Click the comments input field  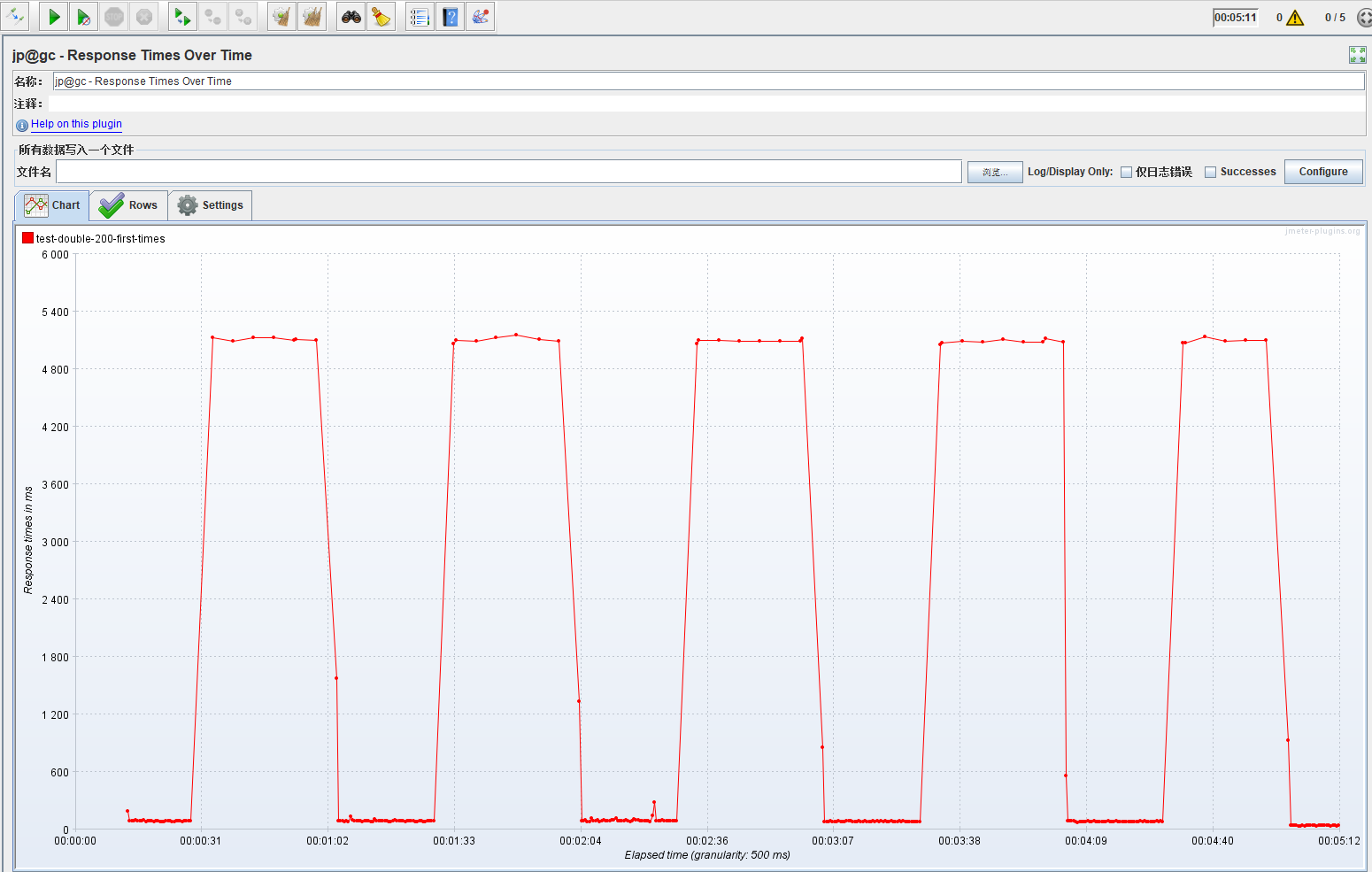708,104
